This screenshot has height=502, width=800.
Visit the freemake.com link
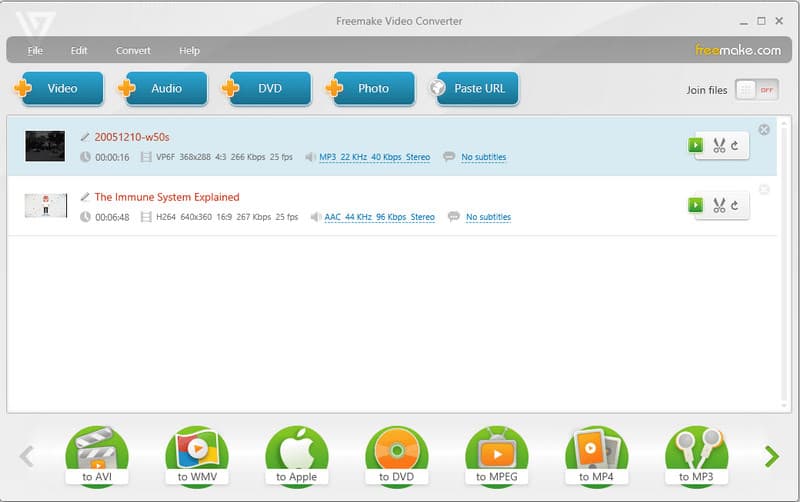pyautogui.click(x=737, y=50)
